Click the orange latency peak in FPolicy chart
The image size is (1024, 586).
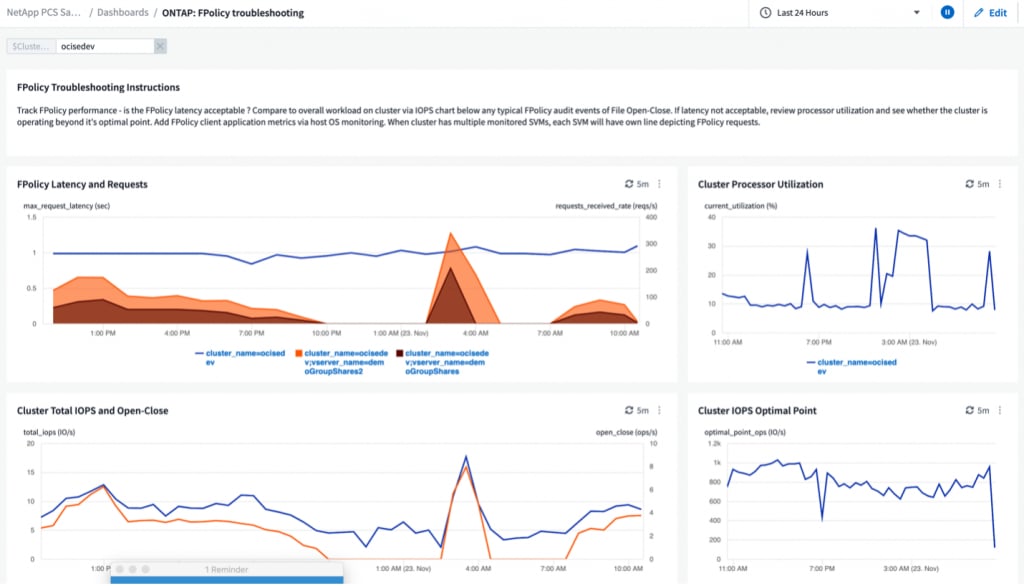pyautogui.click(x=451, y=234)
